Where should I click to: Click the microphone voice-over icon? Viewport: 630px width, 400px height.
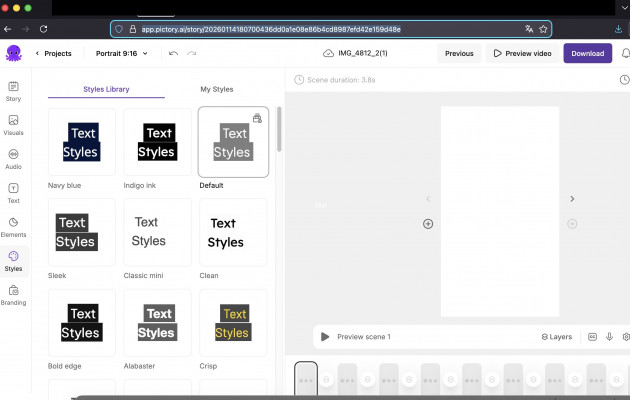609,337
